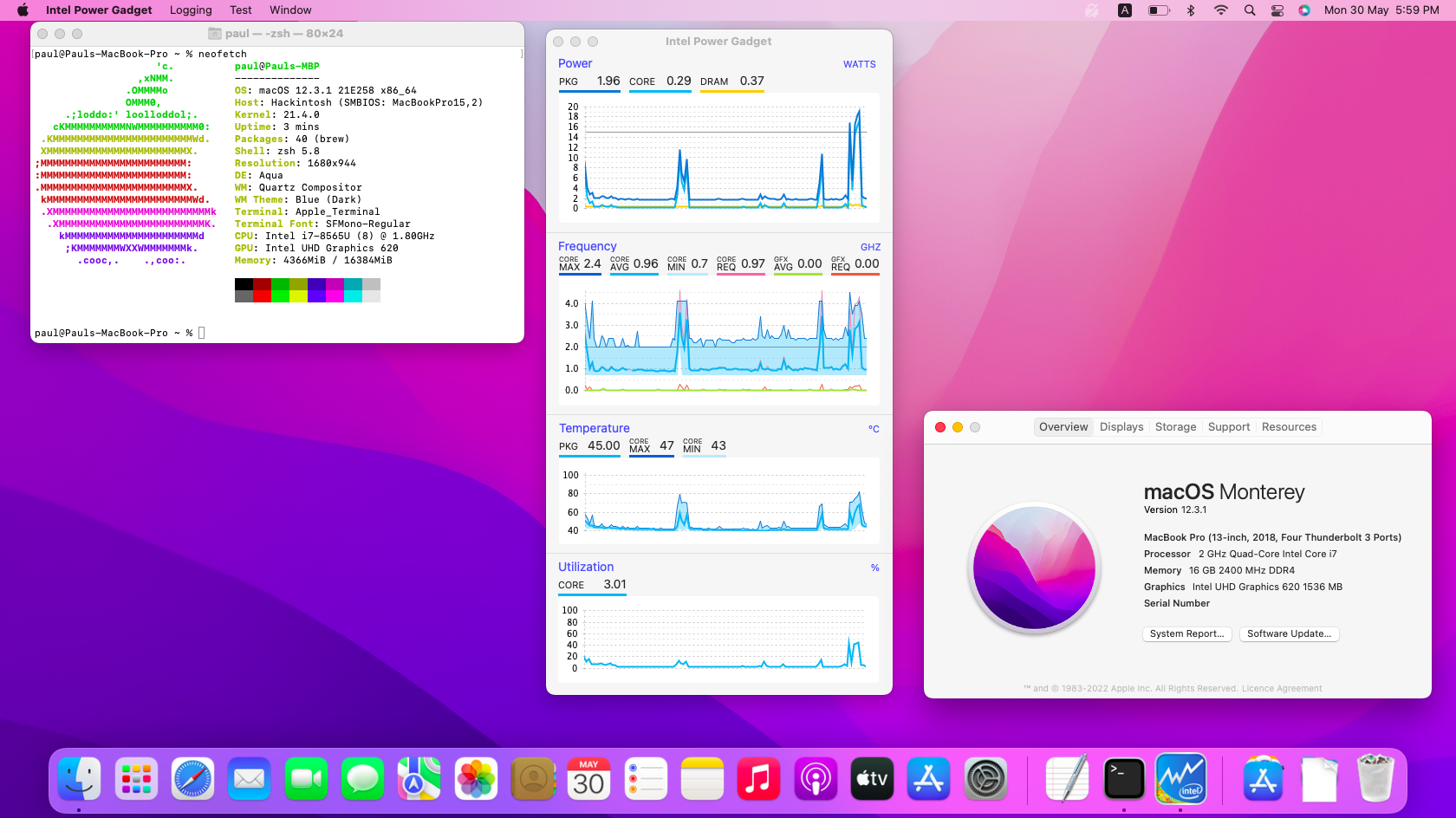The width and height of the screenshot is (1456, 818).
Task: Click the PKG power value 1.96
Action: pyautogui.click(x=608, y=81)
